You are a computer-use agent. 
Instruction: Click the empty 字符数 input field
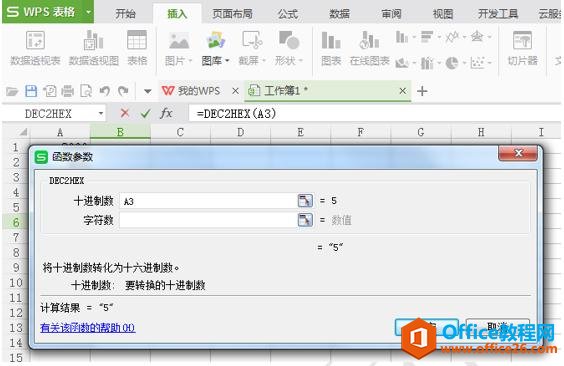tap(209, 220)
